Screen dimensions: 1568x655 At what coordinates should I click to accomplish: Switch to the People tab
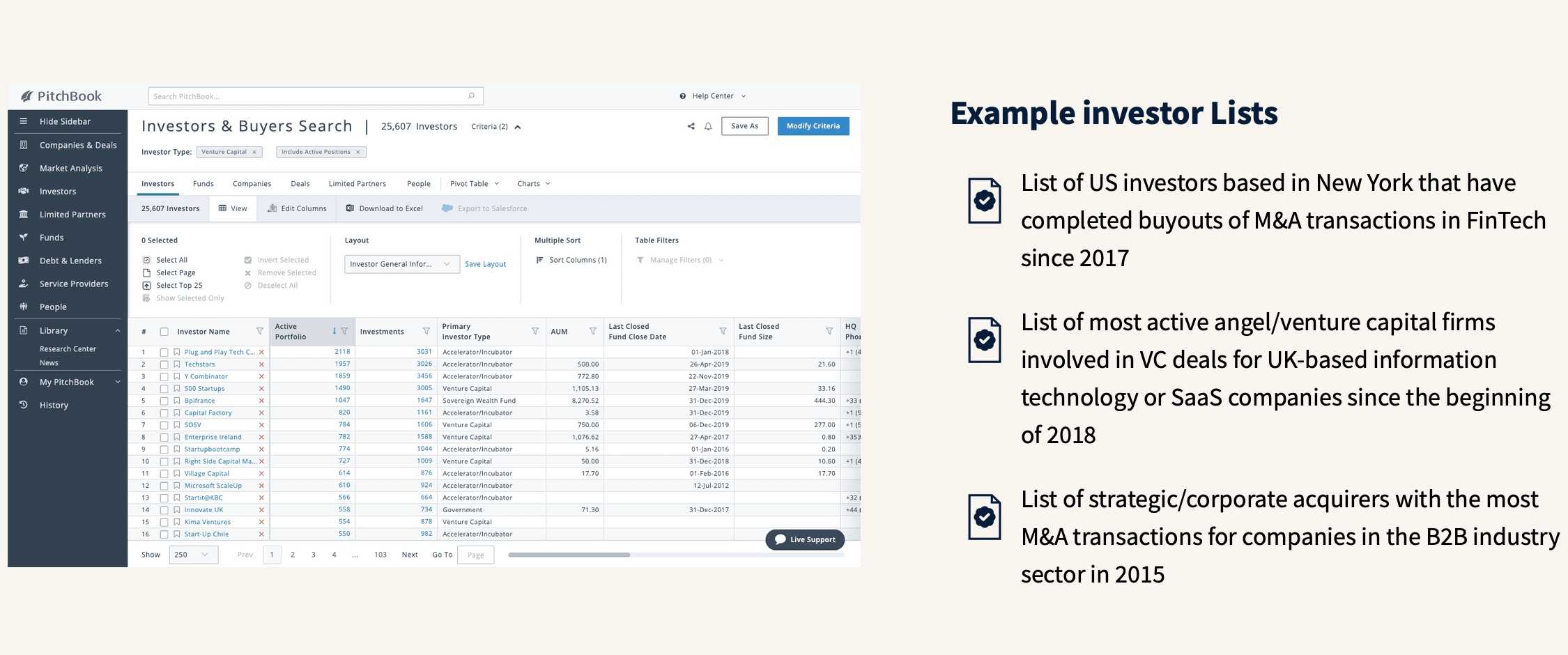click(419, 184)
